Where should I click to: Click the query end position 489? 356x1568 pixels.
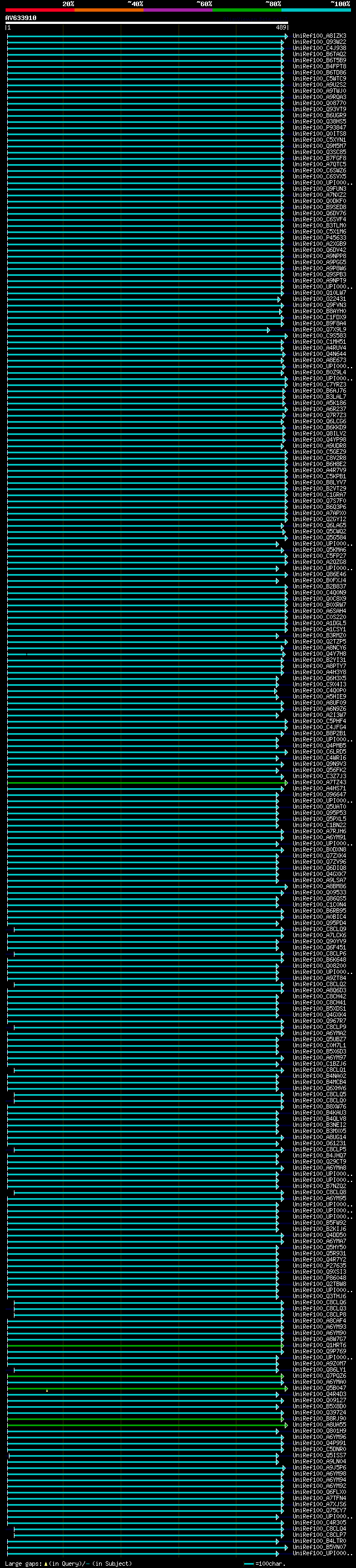point(281,27)
